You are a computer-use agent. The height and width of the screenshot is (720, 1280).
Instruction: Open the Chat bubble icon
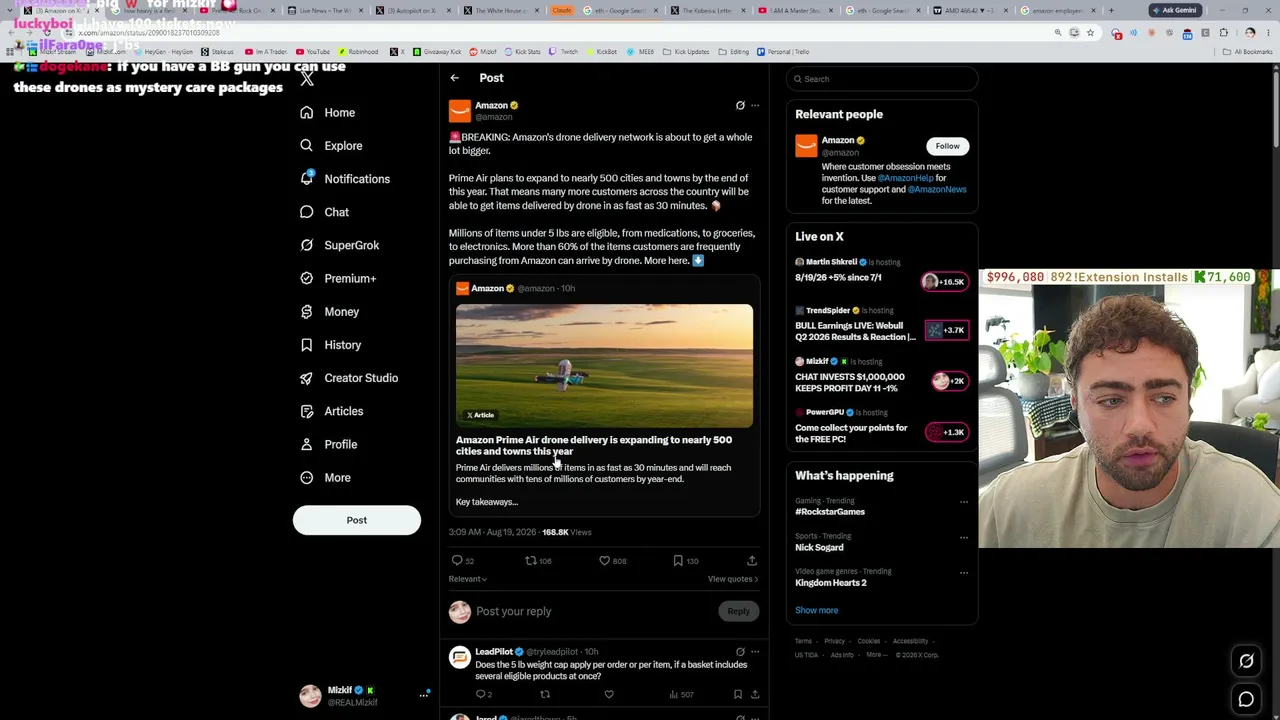[x=307, y=212]
